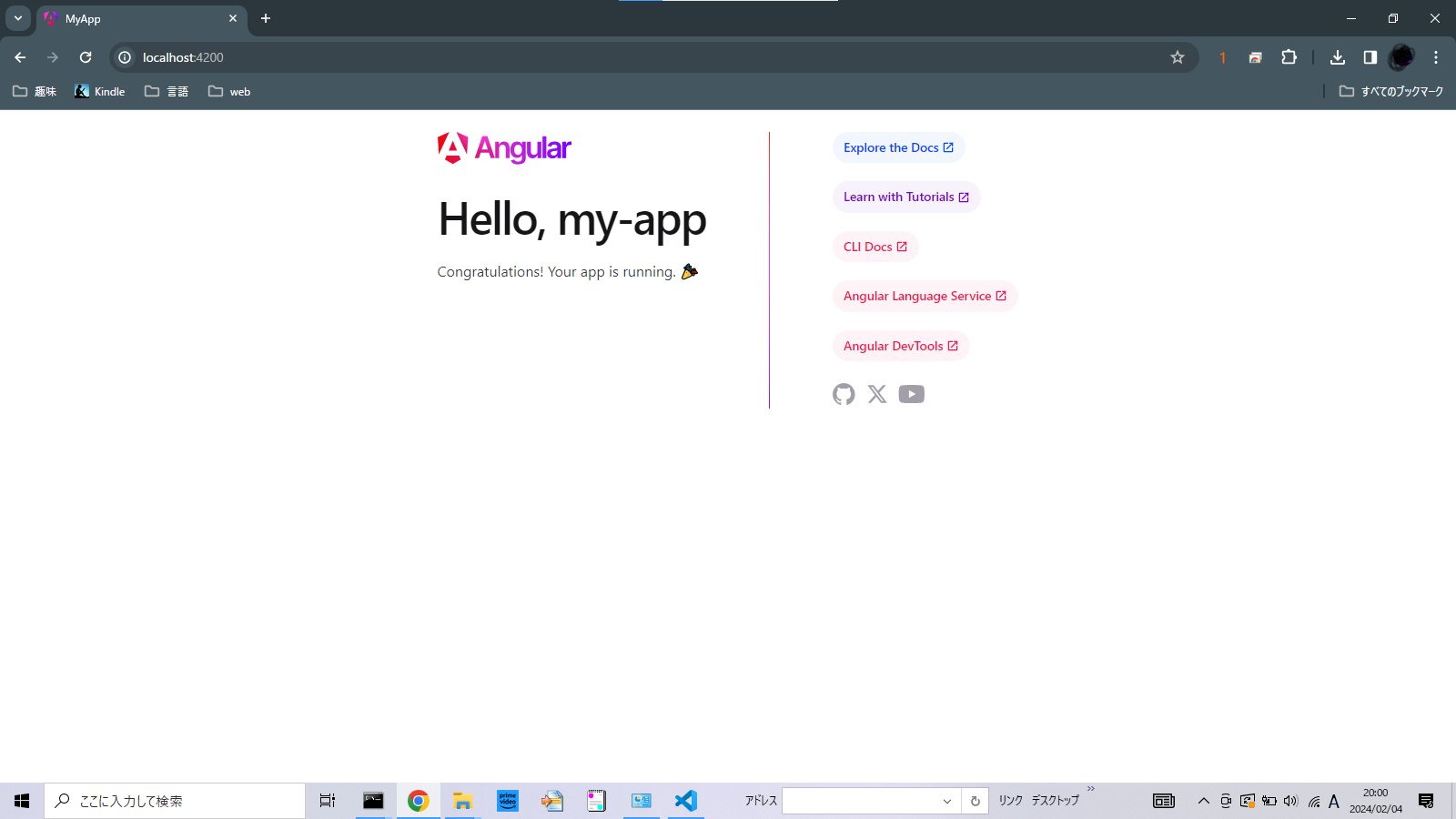1456x819 pixels.
Task: Open browser Downloads icon
Action: click(1338, 57)
